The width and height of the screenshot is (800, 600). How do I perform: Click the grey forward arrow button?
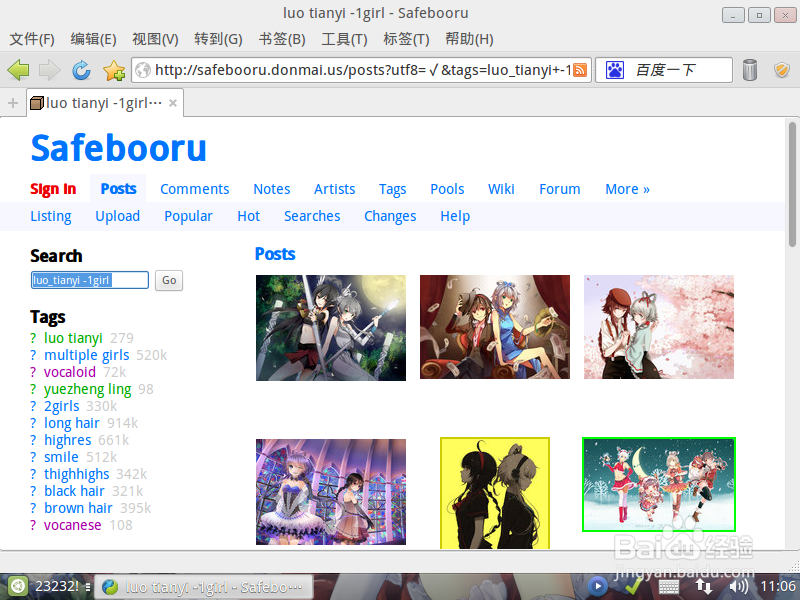(x=49, y=70)
